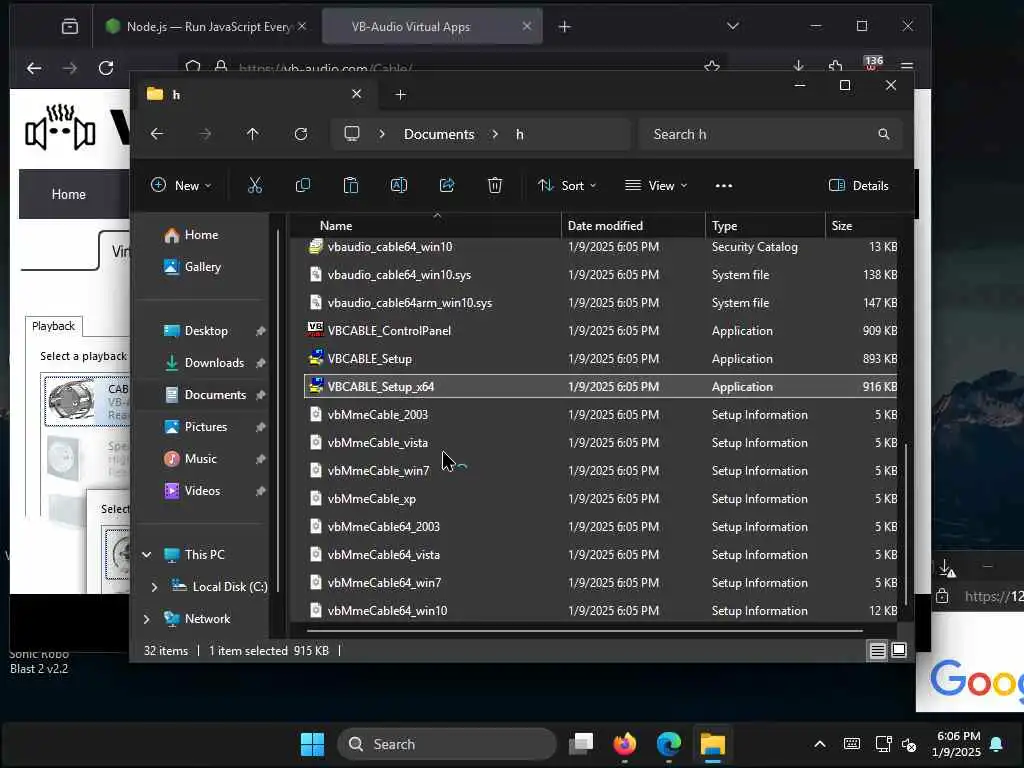Screen dimensions: 1024x768
Task: Click the Copy icon in Explorer toolbar
Action: click(303, 185)
